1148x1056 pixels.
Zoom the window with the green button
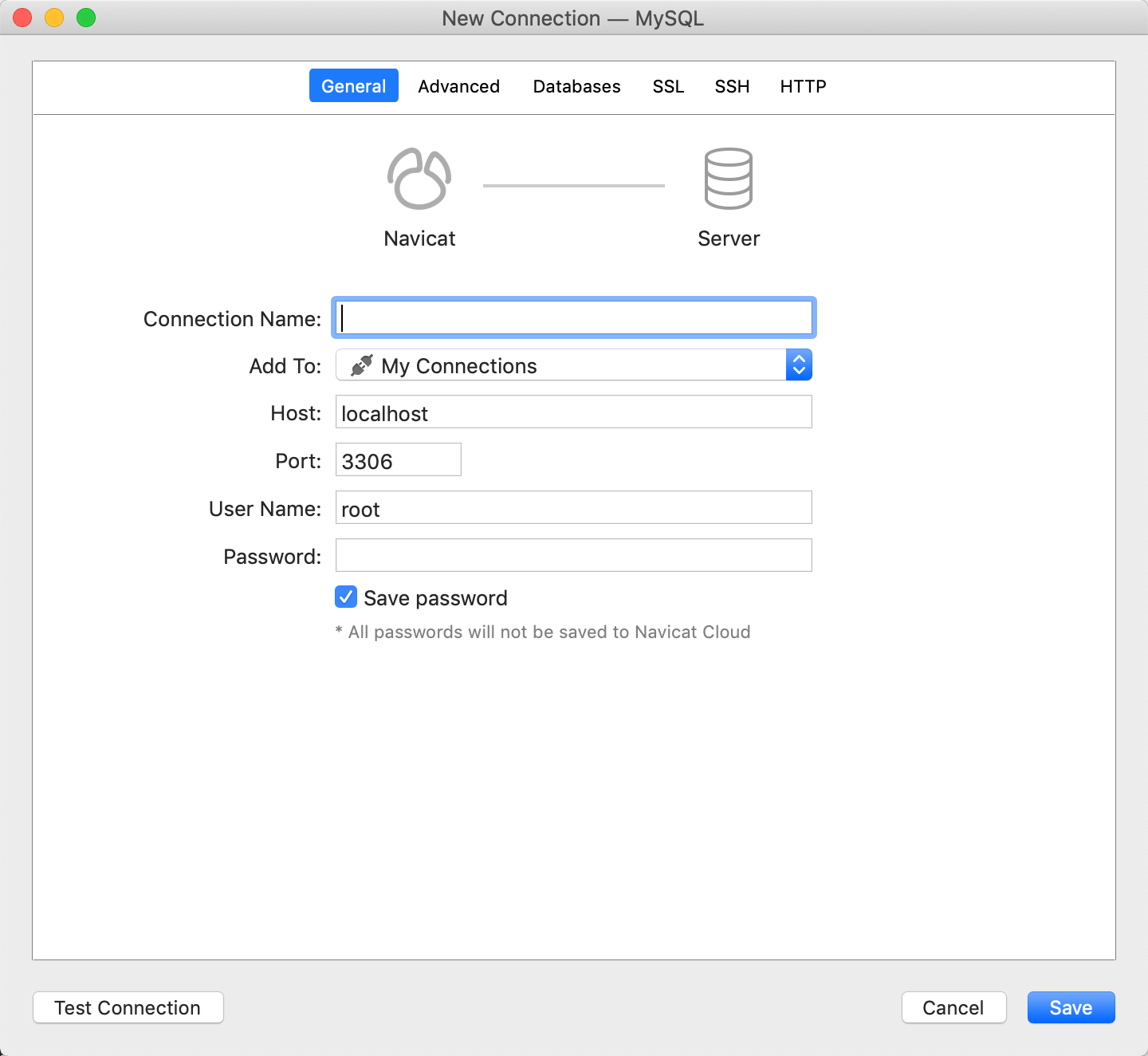(x=86, y=18)
